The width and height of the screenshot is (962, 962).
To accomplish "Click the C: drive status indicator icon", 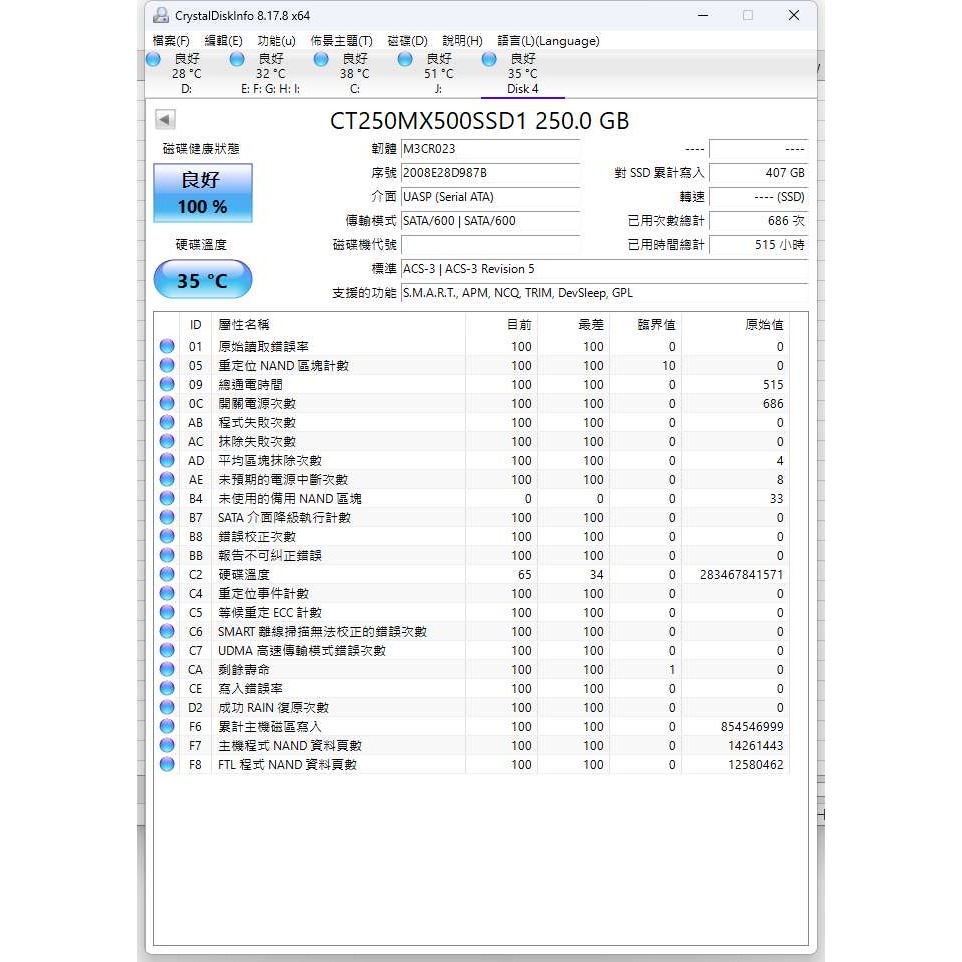I will click(x=320, y=60).
